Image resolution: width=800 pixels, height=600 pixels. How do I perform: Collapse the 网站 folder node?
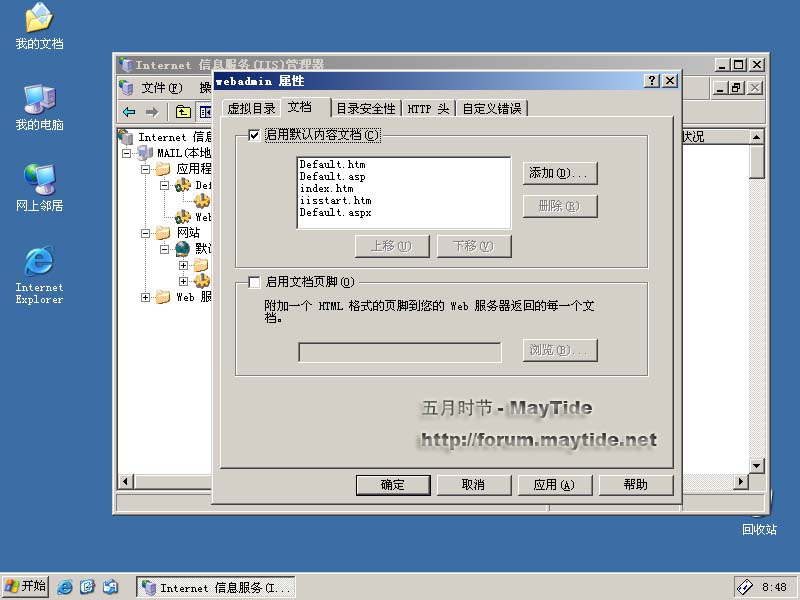[x=146, y=233]
